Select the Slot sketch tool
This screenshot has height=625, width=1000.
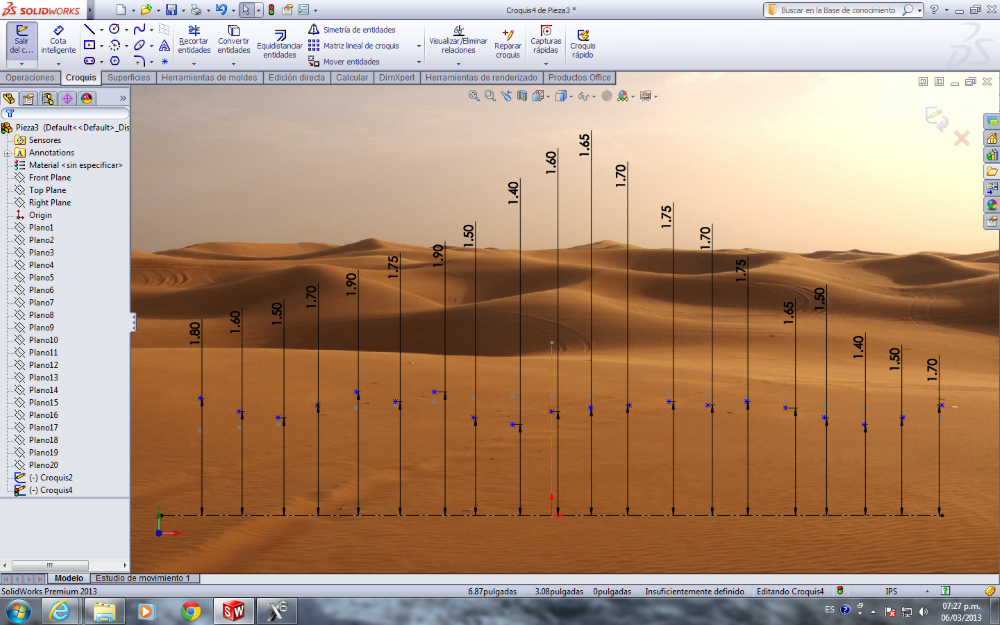(89, 61)
